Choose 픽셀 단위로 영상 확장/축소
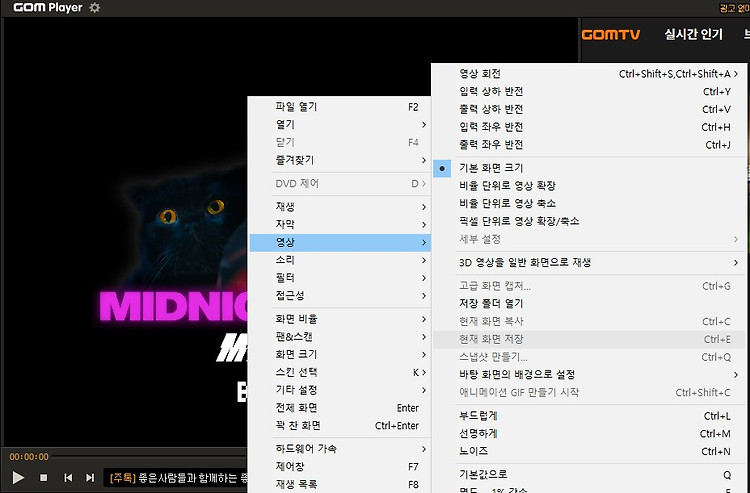 click(589, 221)
